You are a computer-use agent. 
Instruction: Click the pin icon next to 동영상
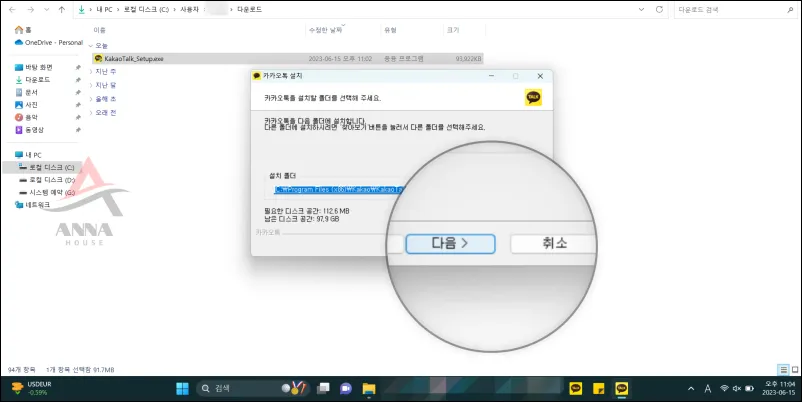point(78,130)
